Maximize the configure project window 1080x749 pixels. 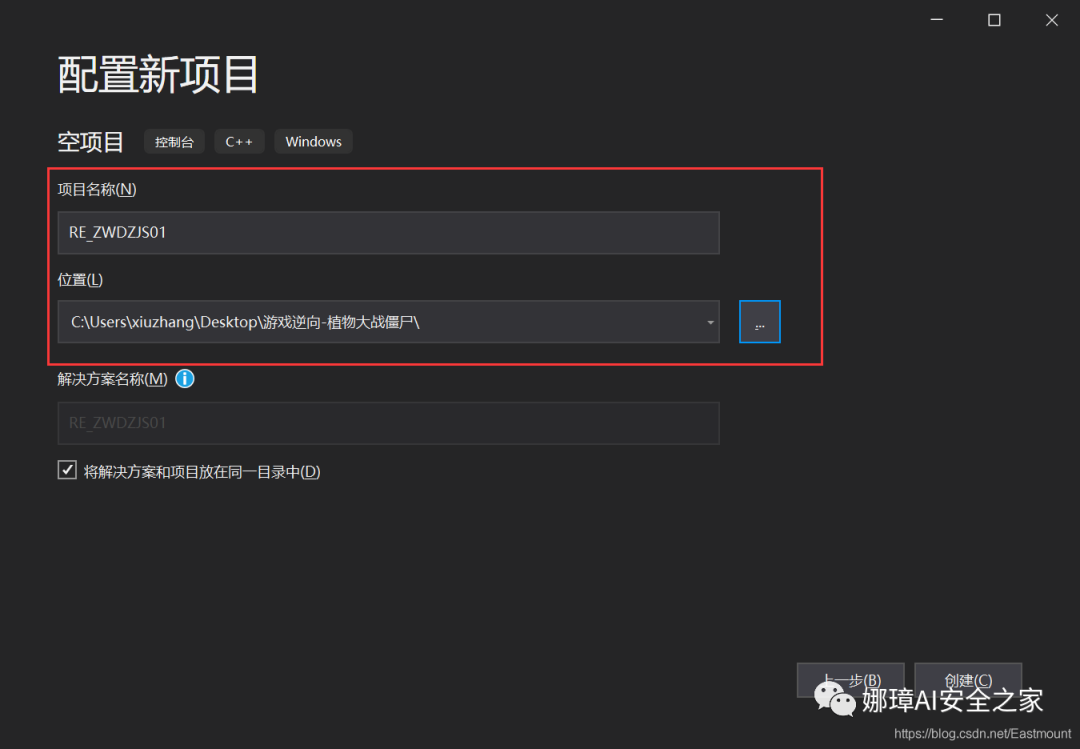coord(994,20)
